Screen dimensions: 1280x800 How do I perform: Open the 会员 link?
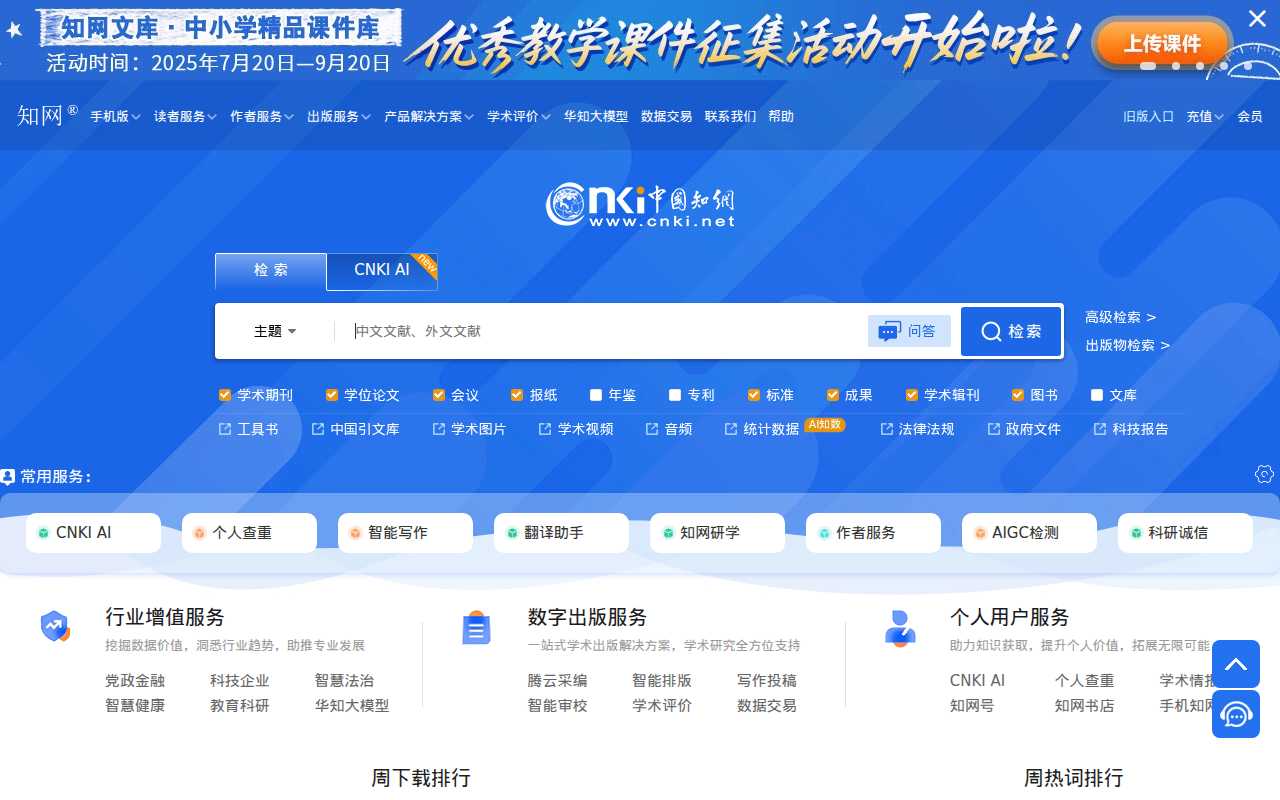[1250, 116]
